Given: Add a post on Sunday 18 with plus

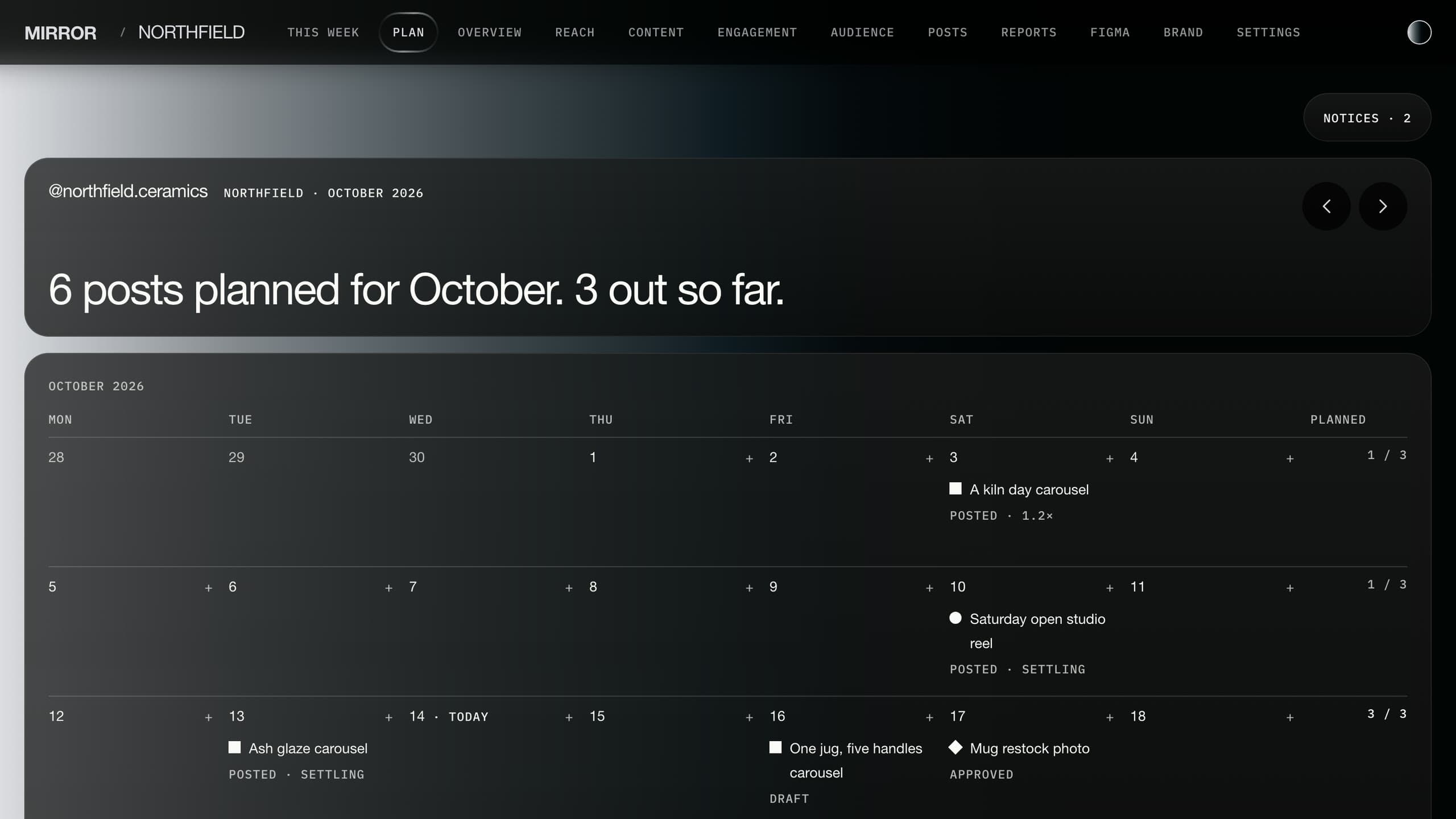Looking at the screenshot, I should pyautogui.click(x=1290, y=718).
